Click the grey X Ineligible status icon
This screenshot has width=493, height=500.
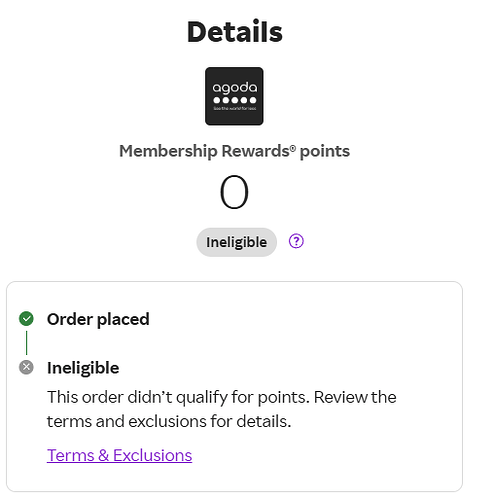(x=26, y=367)
